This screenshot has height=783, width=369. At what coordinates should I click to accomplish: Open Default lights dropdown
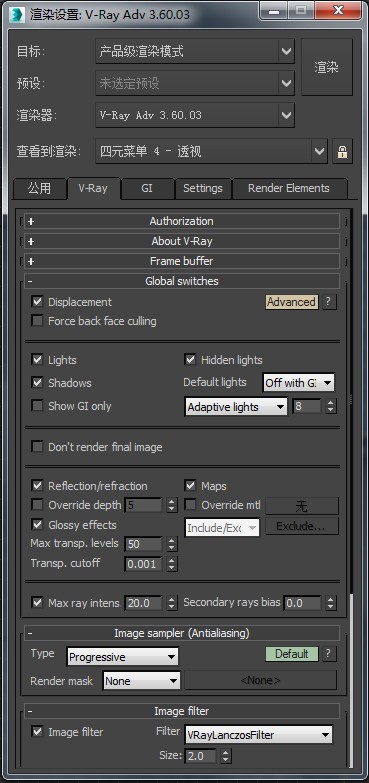tap(299, 383)
